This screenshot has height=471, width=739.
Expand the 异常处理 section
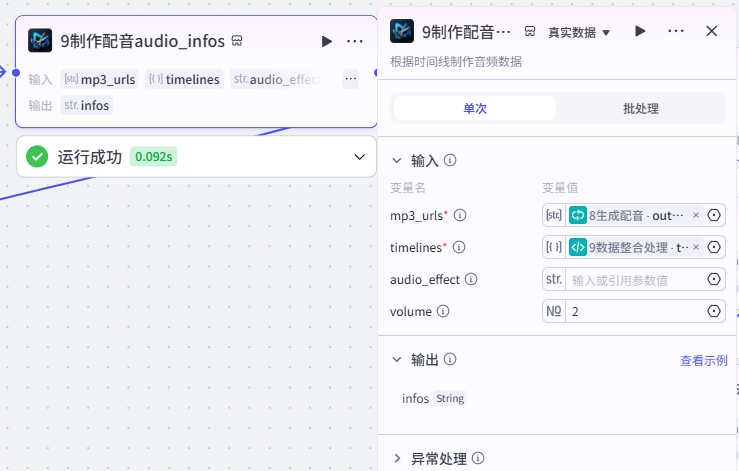(397, 458)
